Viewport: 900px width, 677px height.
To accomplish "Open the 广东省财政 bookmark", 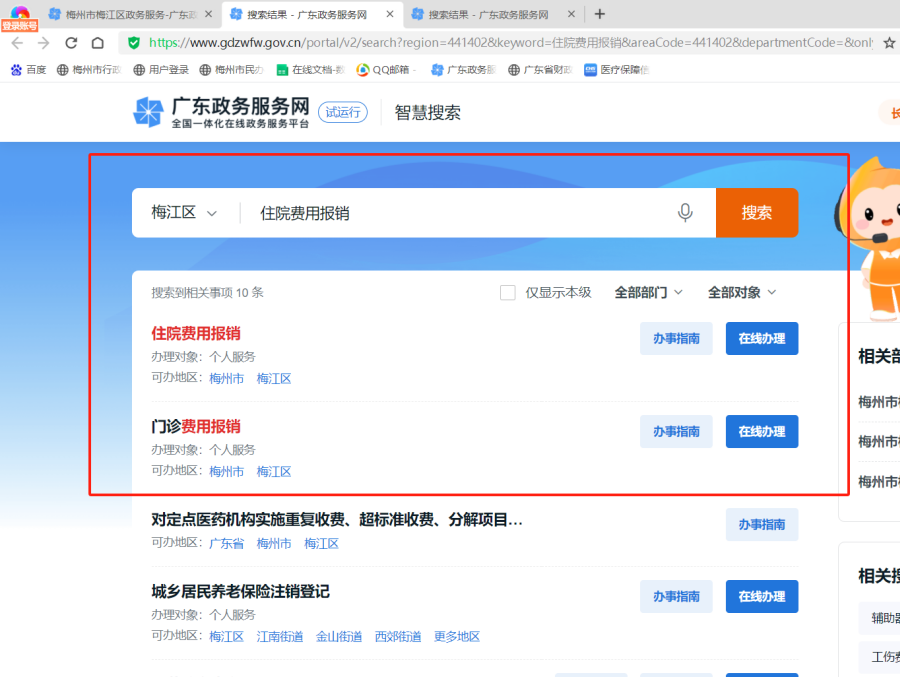I will coord(540,69).
